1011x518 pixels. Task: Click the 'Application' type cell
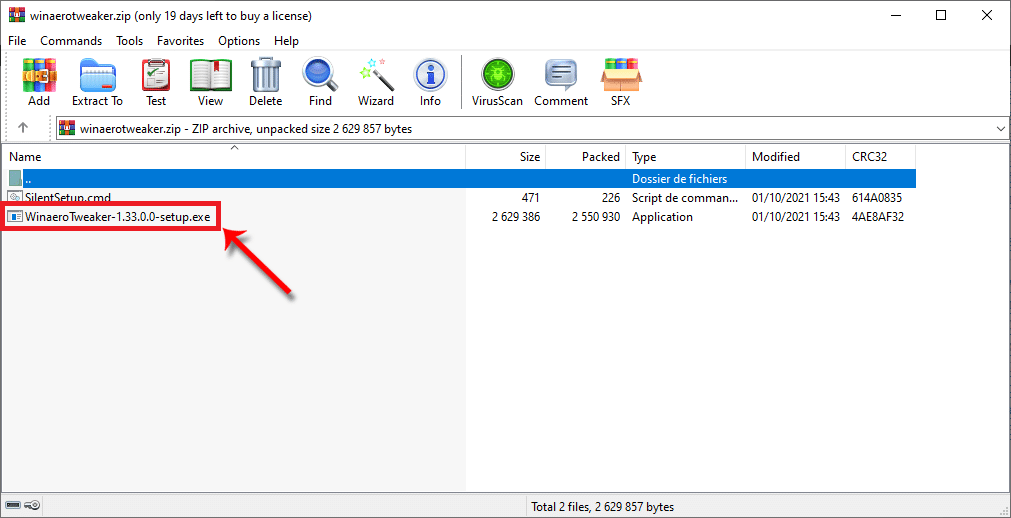662,217
